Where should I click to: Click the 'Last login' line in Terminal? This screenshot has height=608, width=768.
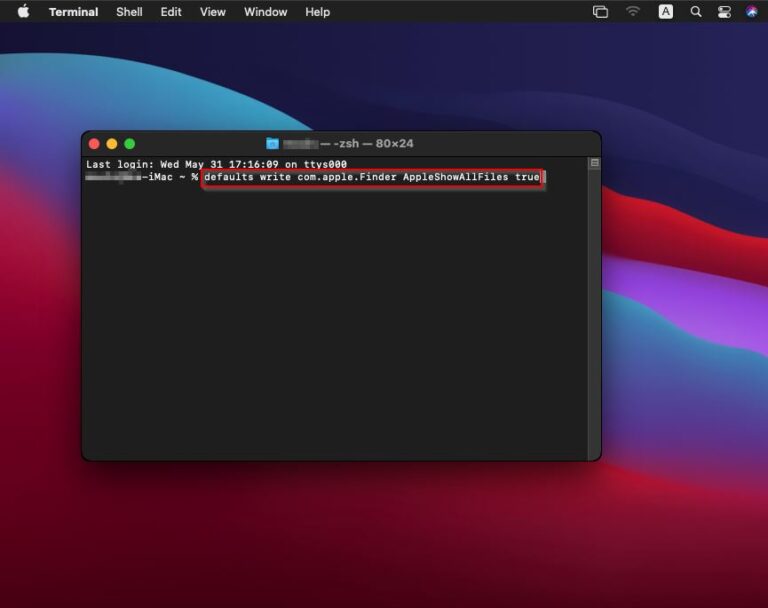point(216,164)
